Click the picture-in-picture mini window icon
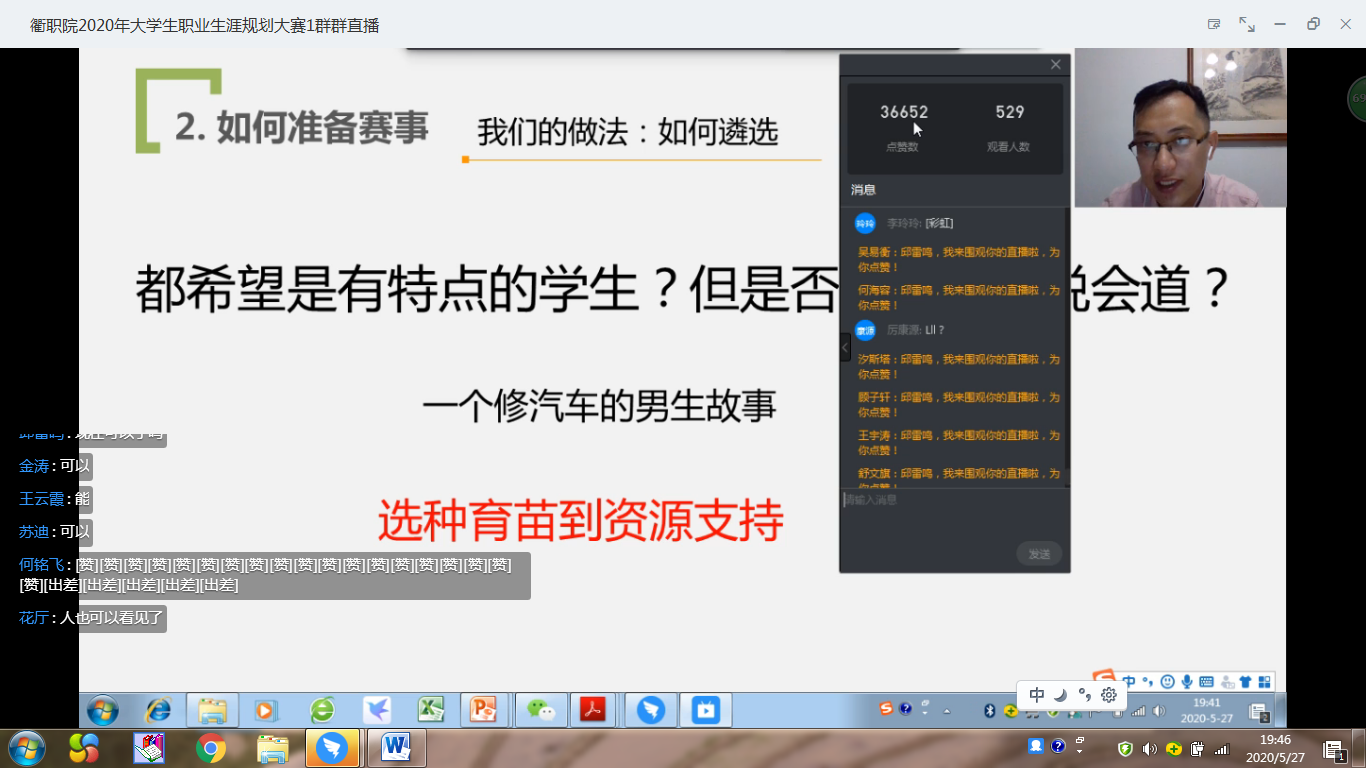The height and width of the screenshot is (768, 1366). [x=1214, y=24]
